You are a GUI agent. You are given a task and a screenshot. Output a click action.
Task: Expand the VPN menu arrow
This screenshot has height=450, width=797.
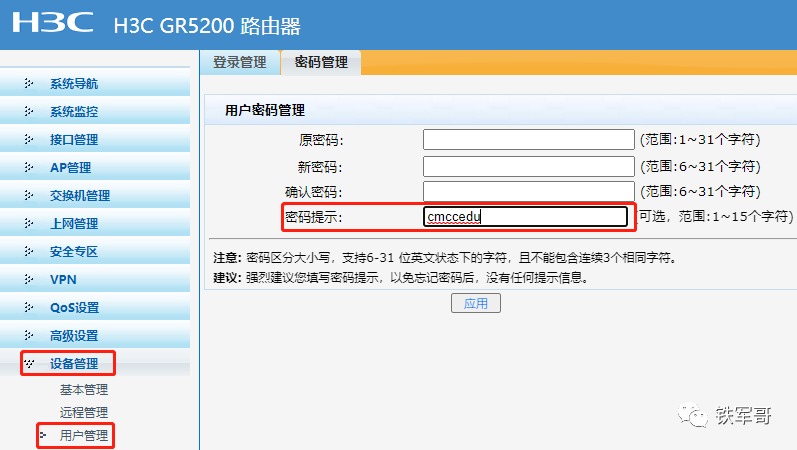(28, 279)
